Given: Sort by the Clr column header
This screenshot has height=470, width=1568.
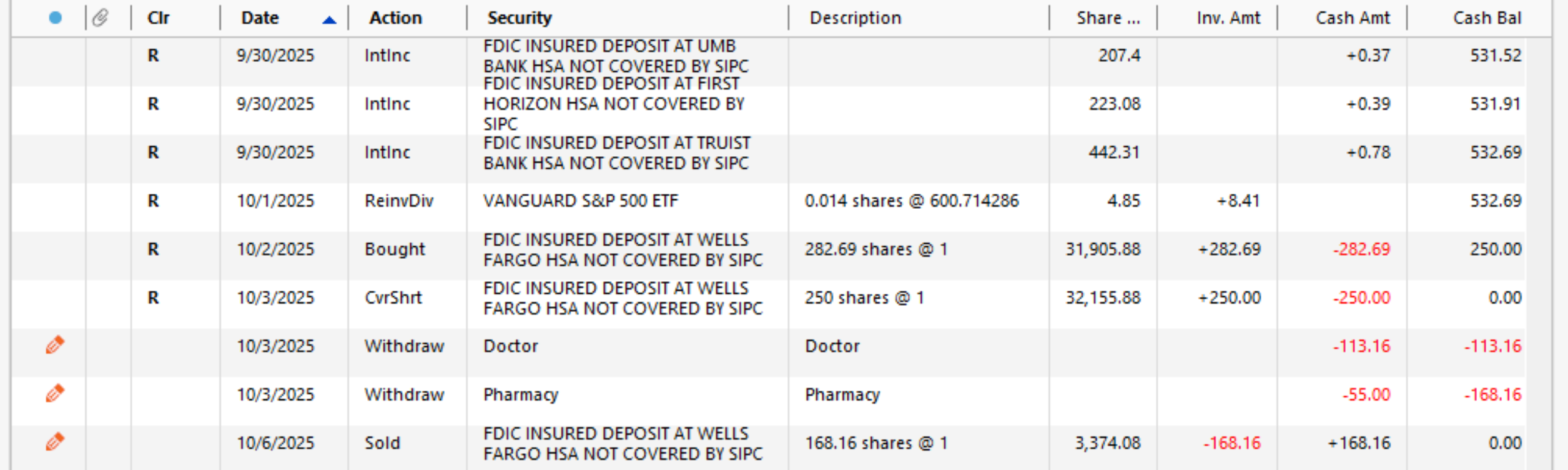Looking at the screenshot, I should click(159, 18).
